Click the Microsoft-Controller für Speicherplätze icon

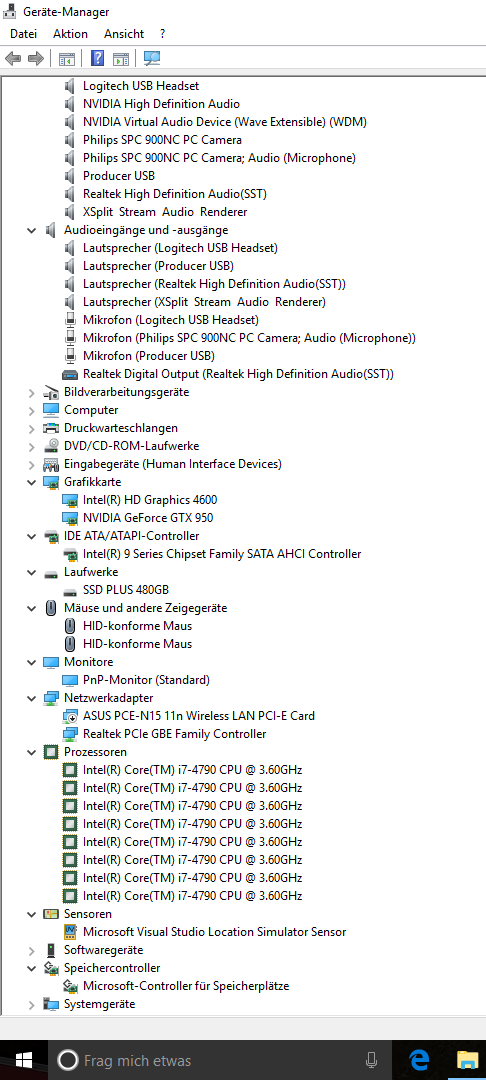tap(70, 986)
